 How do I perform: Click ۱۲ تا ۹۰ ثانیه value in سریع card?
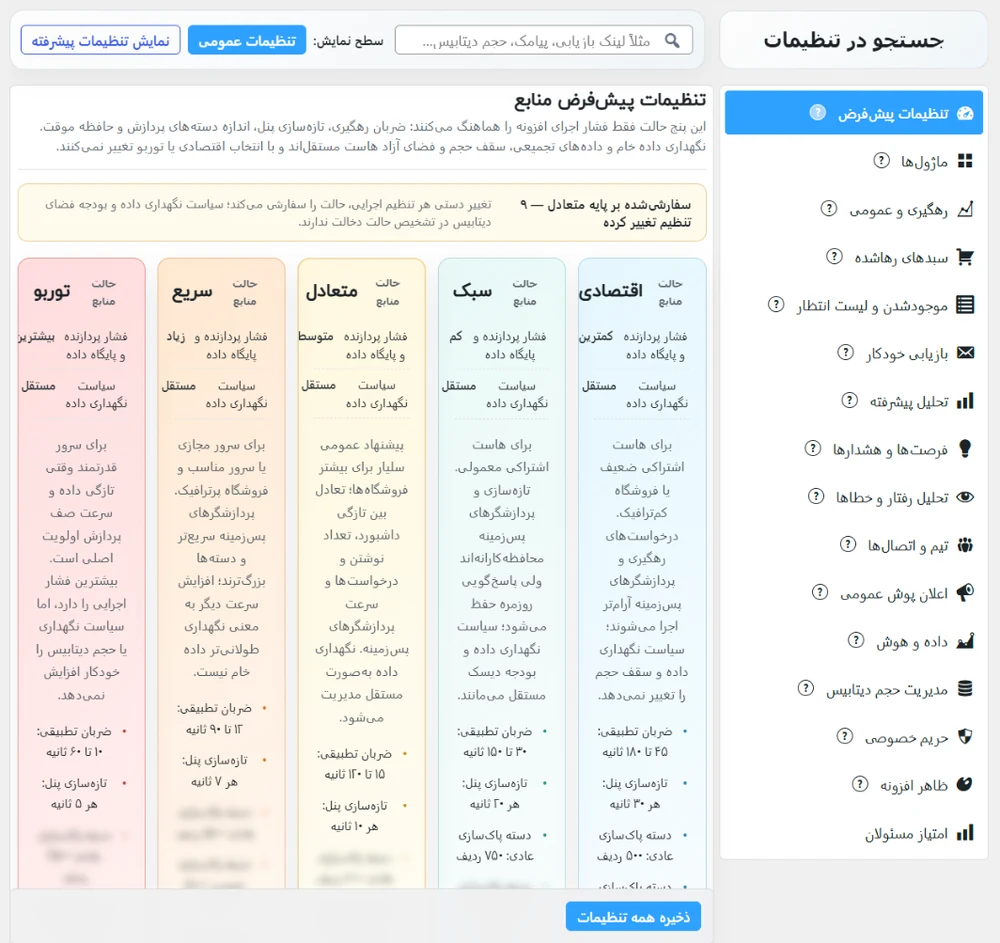(214, 729)
